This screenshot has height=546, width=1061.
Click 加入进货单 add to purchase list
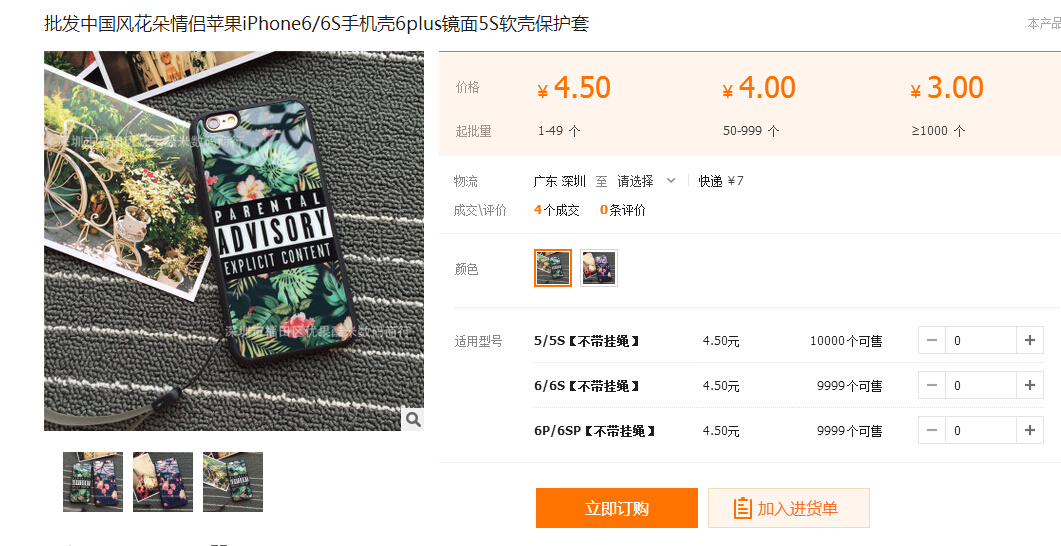tap(788, 508)
